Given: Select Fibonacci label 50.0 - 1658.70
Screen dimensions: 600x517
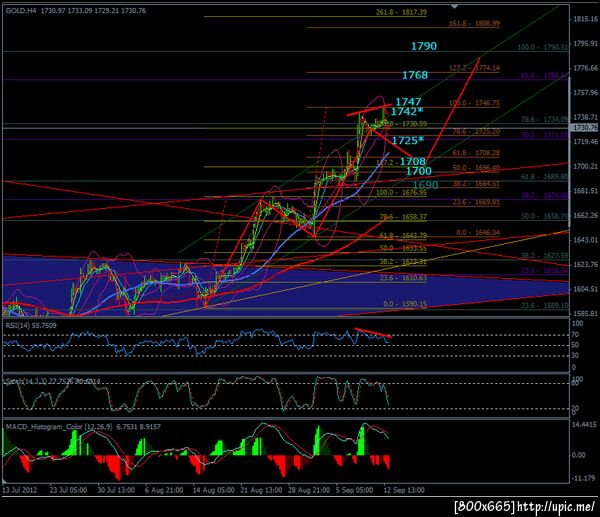Looking at the screenshot, I should coord(545,216).
